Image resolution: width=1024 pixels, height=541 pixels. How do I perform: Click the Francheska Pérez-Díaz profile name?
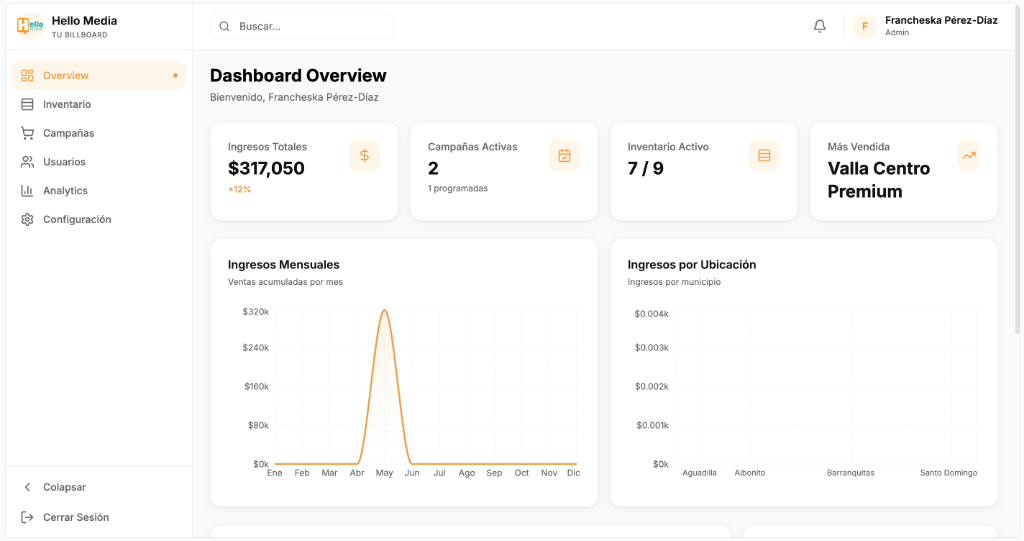pos(941,20)
